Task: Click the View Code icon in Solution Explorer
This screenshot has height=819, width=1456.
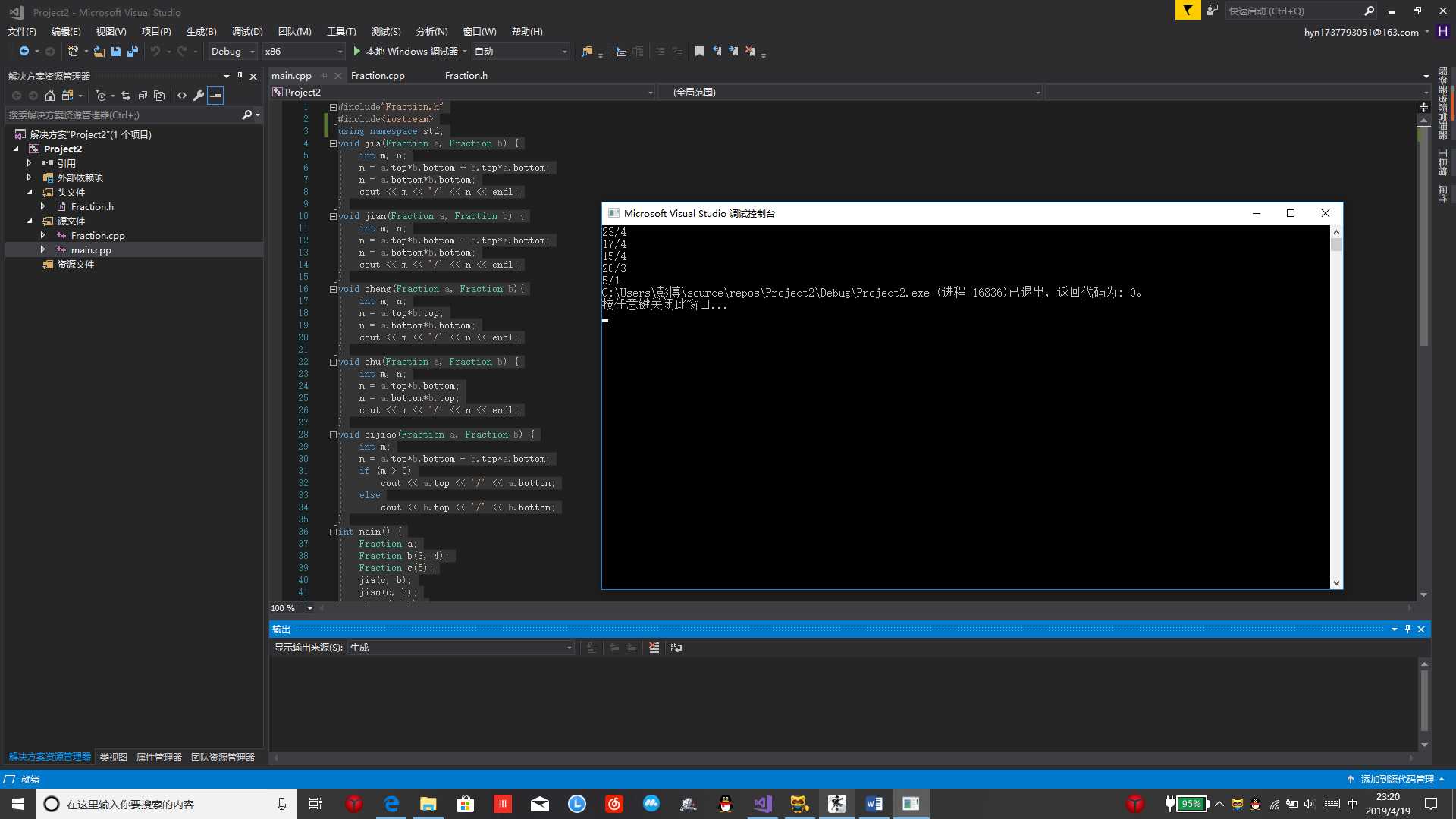Action: click(x=182, y=96)
